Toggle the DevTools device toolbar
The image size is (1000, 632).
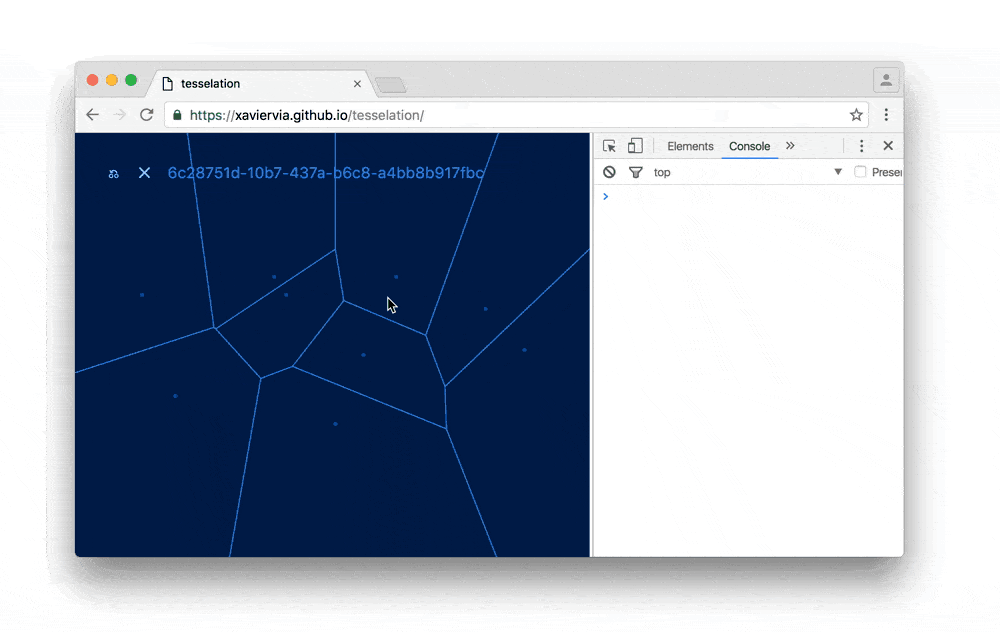pos(635,146)
